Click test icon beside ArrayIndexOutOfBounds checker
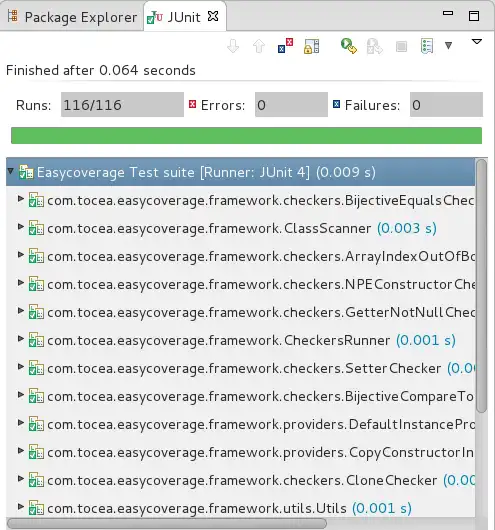This screenshot has height=530, width=495. [36, 256]
